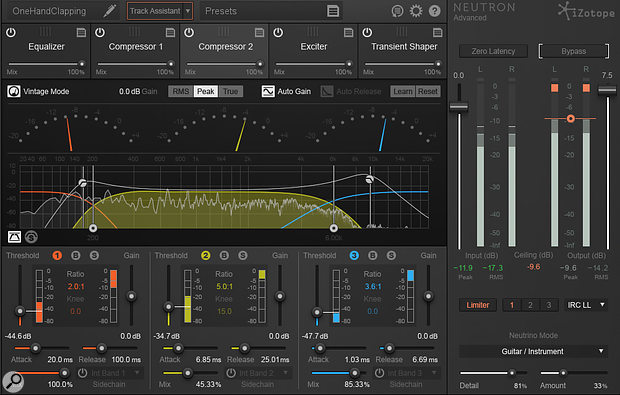Open Guitar / Instrument Neutrino Mode dropdown
Screen dimensions: 620x395
533,351
